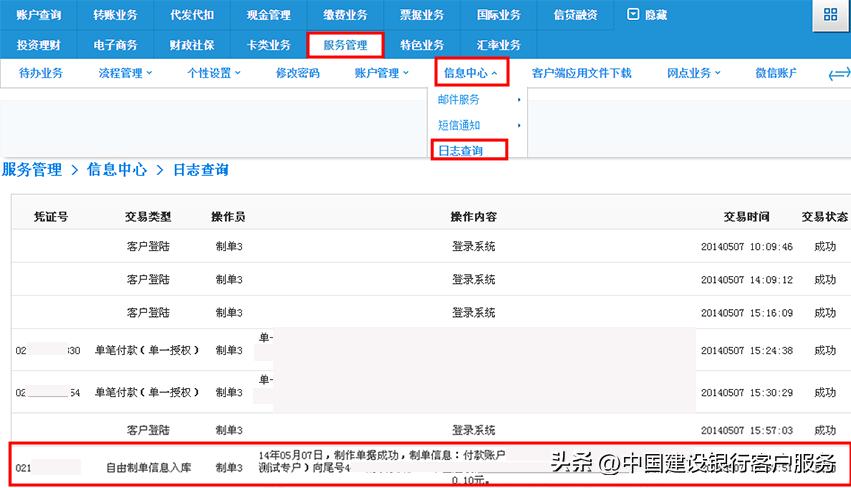
Task: Click the 操作内容 column header
Action: click(473, 217)
